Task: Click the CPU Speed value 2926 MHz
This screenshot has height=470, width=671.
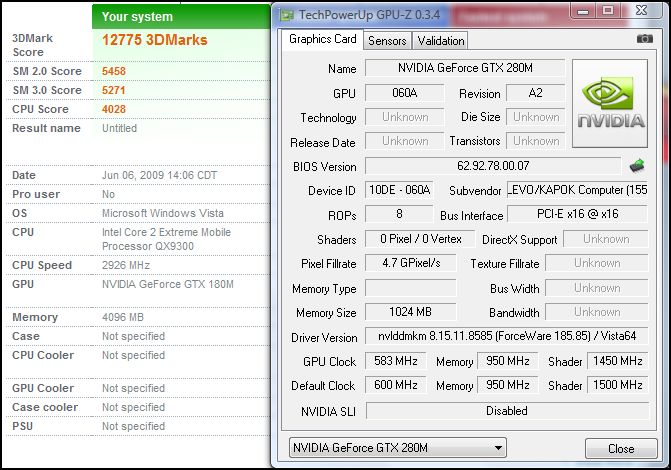Action: [126, 265]
